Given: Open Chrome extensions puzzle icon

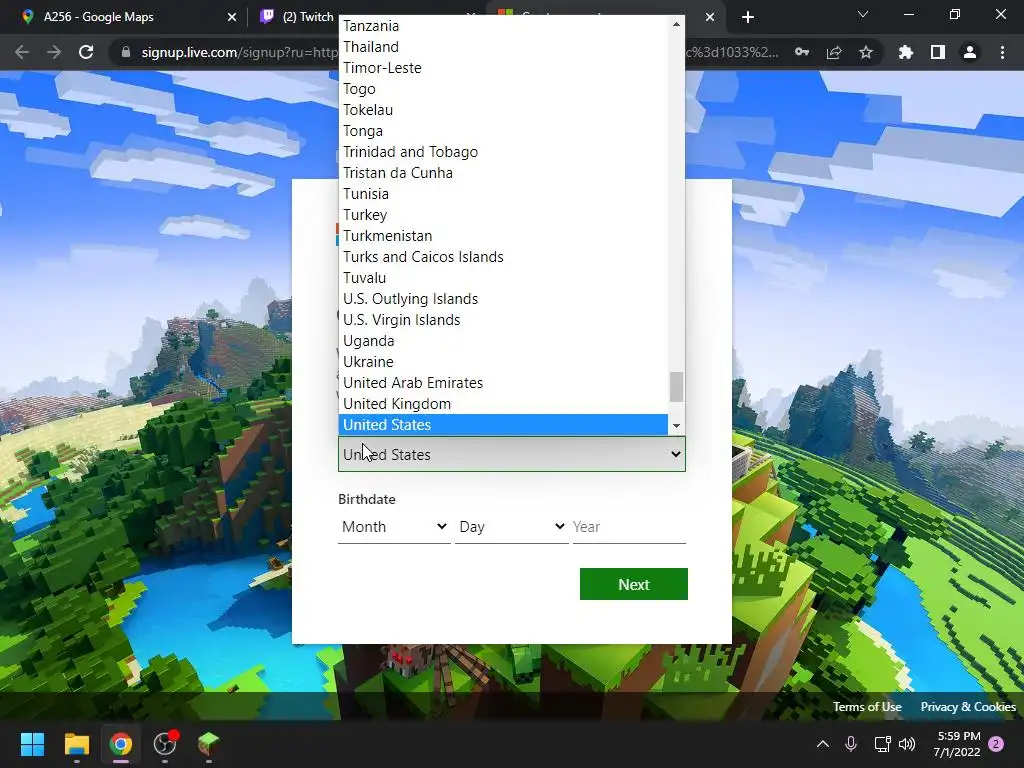Looking at the screenshot, I should tap(905, 52).
